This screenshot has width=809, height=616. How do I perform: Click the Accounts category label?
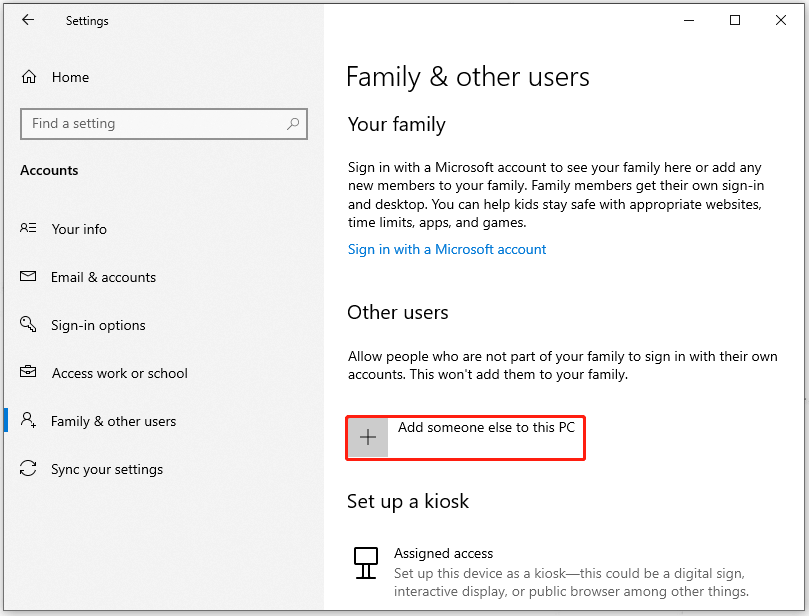[x=49, y=170]
